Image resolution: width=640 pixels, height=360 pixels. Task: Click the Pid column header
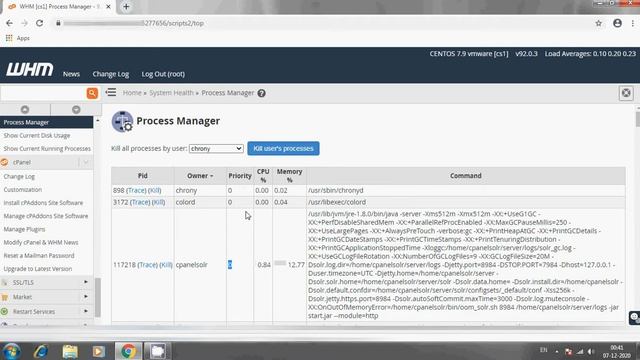[142, 176]
